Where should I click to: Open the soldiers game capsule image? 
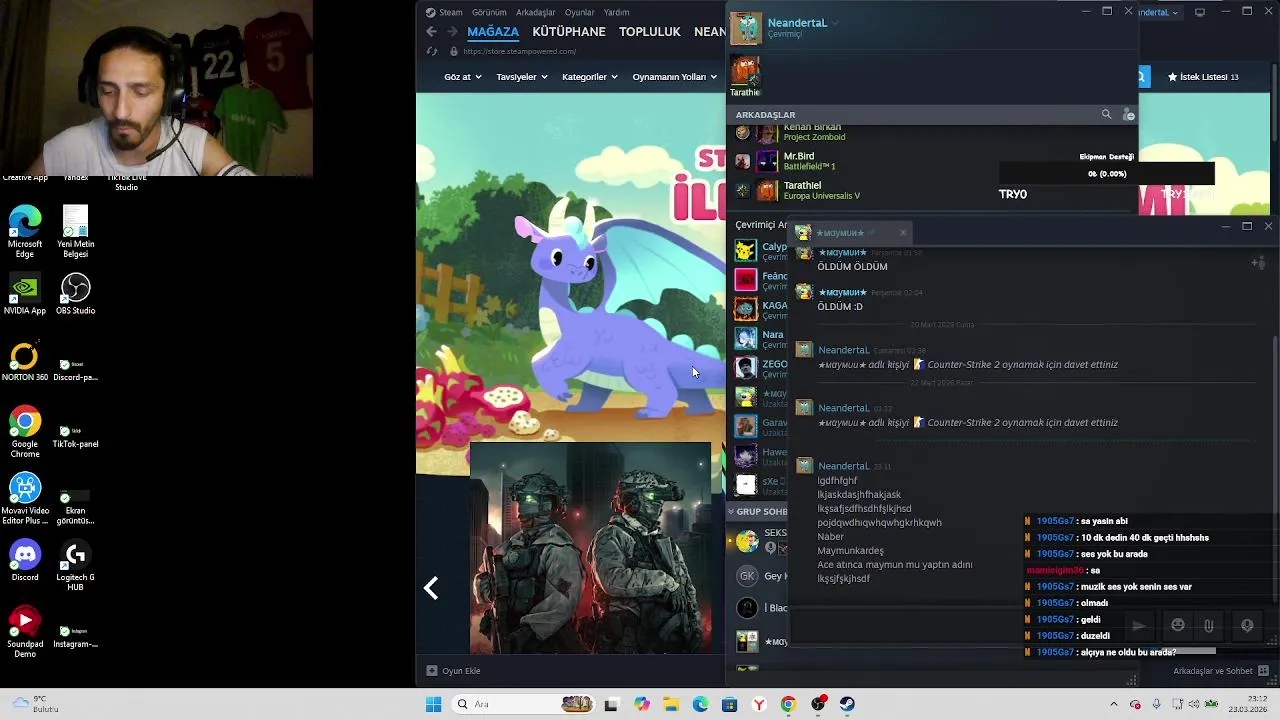pyautogui.click(x=591, y=548)
